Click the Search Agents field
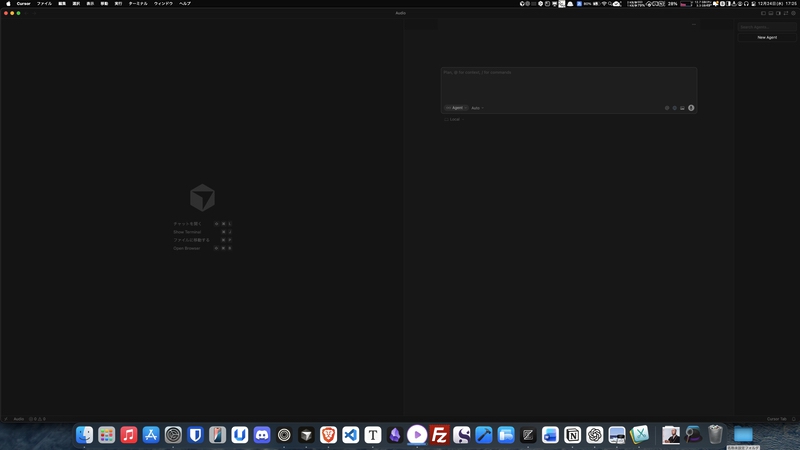The height and width of the screenshot is (450, 800). [767, 27]
